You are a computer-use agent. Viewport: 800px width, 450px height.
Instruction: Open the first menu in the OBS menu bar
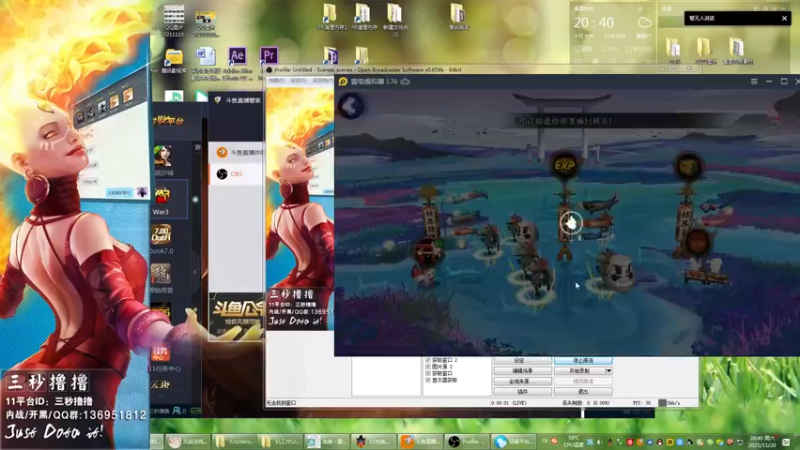coord(276,81)
